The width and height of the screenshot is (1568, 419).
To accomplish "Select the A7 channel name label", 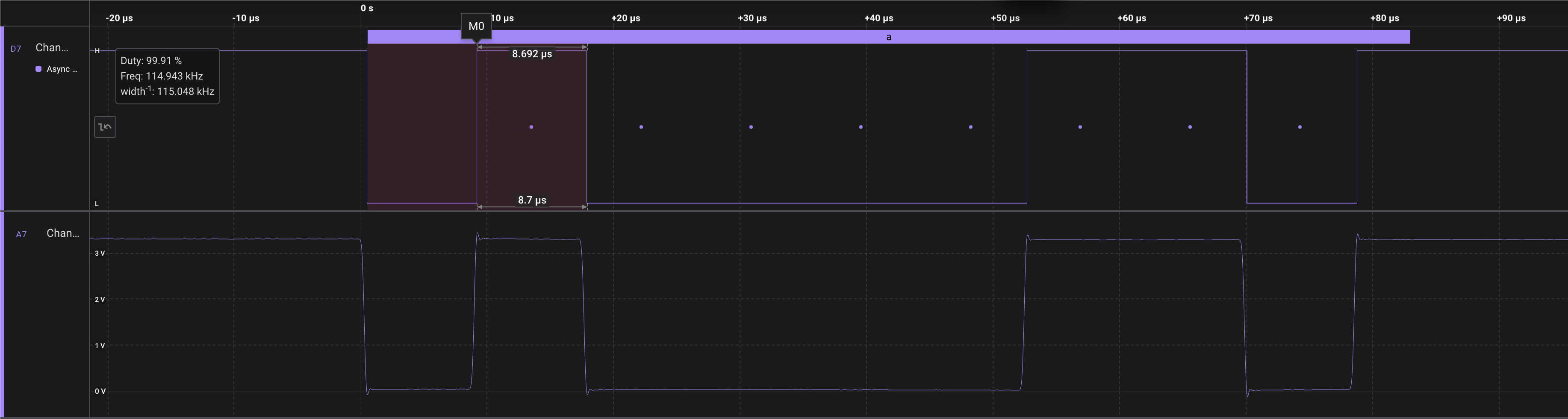I will 63,233.
